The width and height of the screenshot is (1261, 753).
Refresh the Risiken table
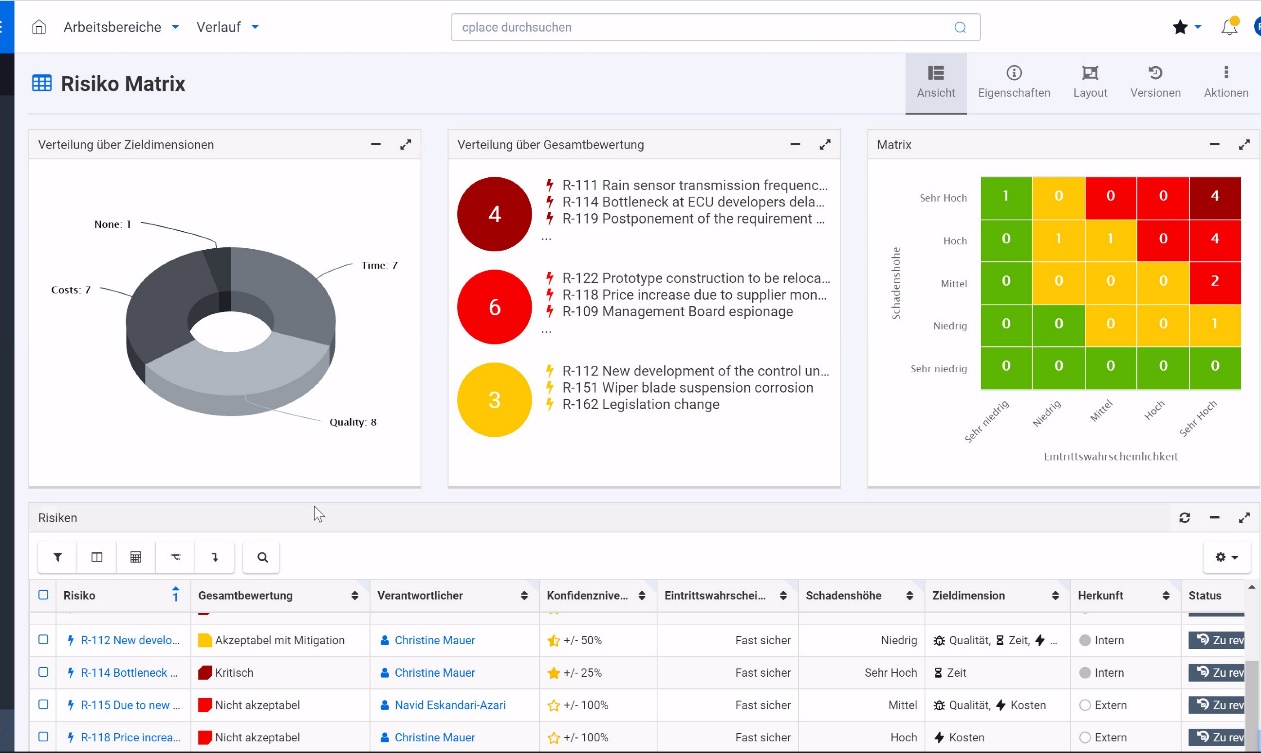(1185, 518)
